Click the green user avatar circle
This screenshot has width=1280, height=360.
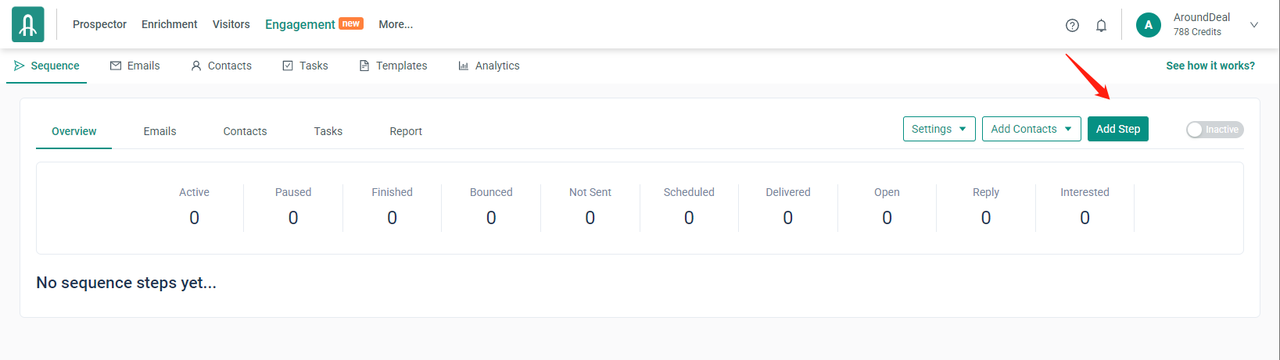coord(1149,25)
